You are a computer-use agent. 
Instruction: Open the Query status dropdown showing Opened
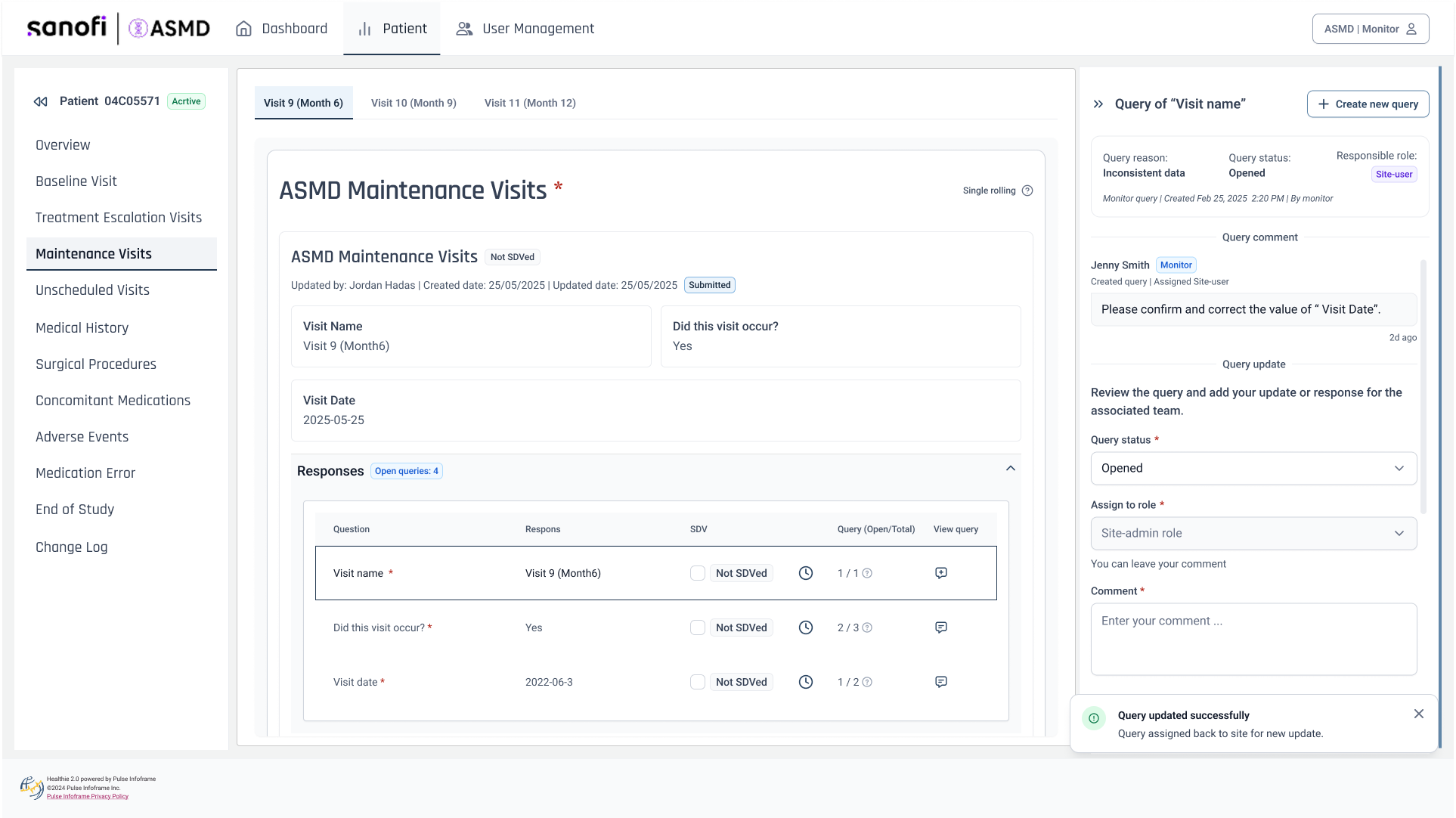(x=1253, y=468)
